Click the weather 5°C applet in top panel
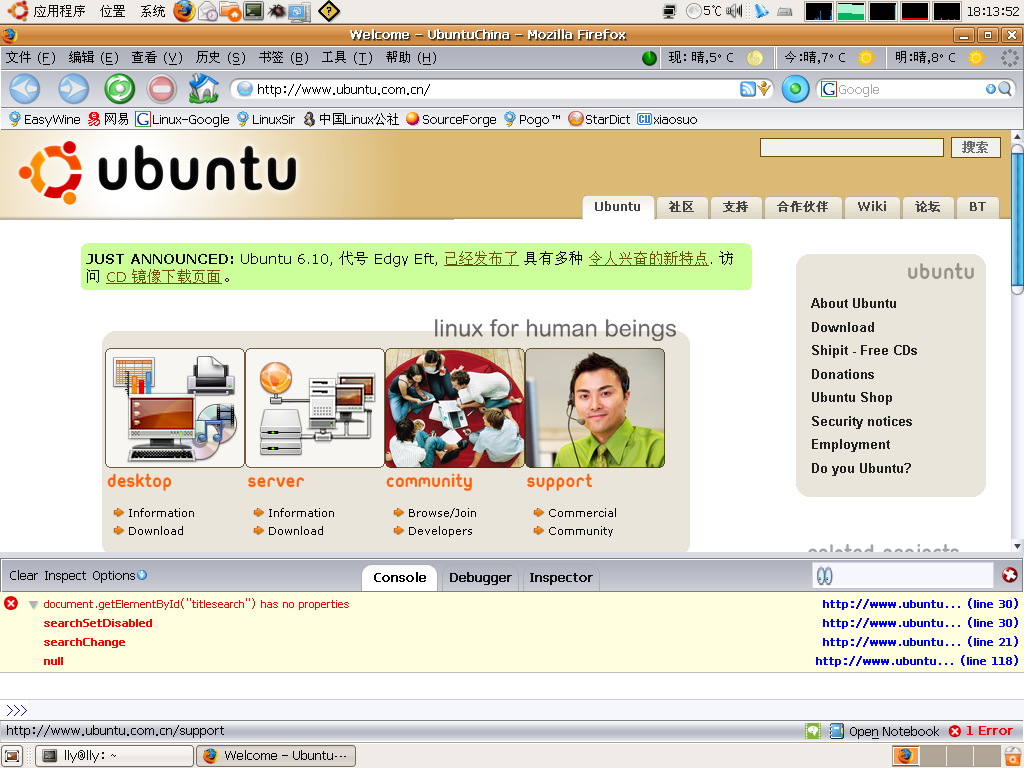This screenshot has height=768, width=1024. pos(704,11)
